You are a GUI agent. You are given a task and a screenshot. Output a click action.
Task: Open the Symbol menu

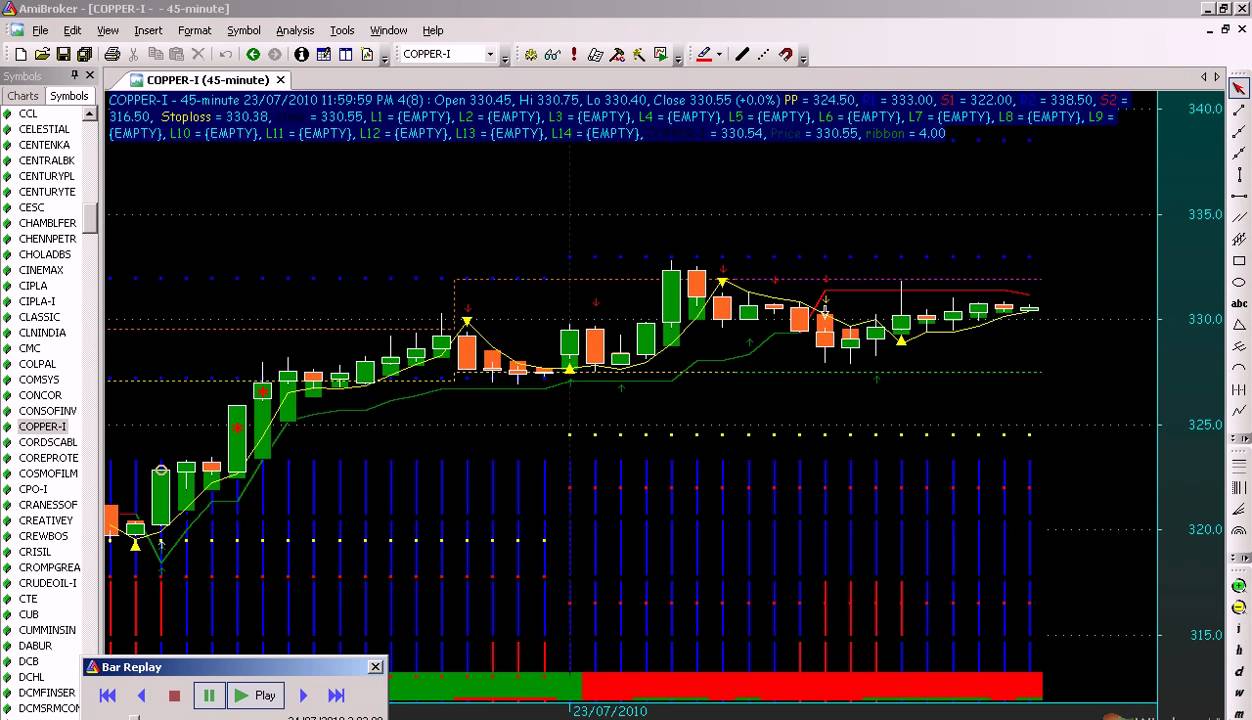243,30
